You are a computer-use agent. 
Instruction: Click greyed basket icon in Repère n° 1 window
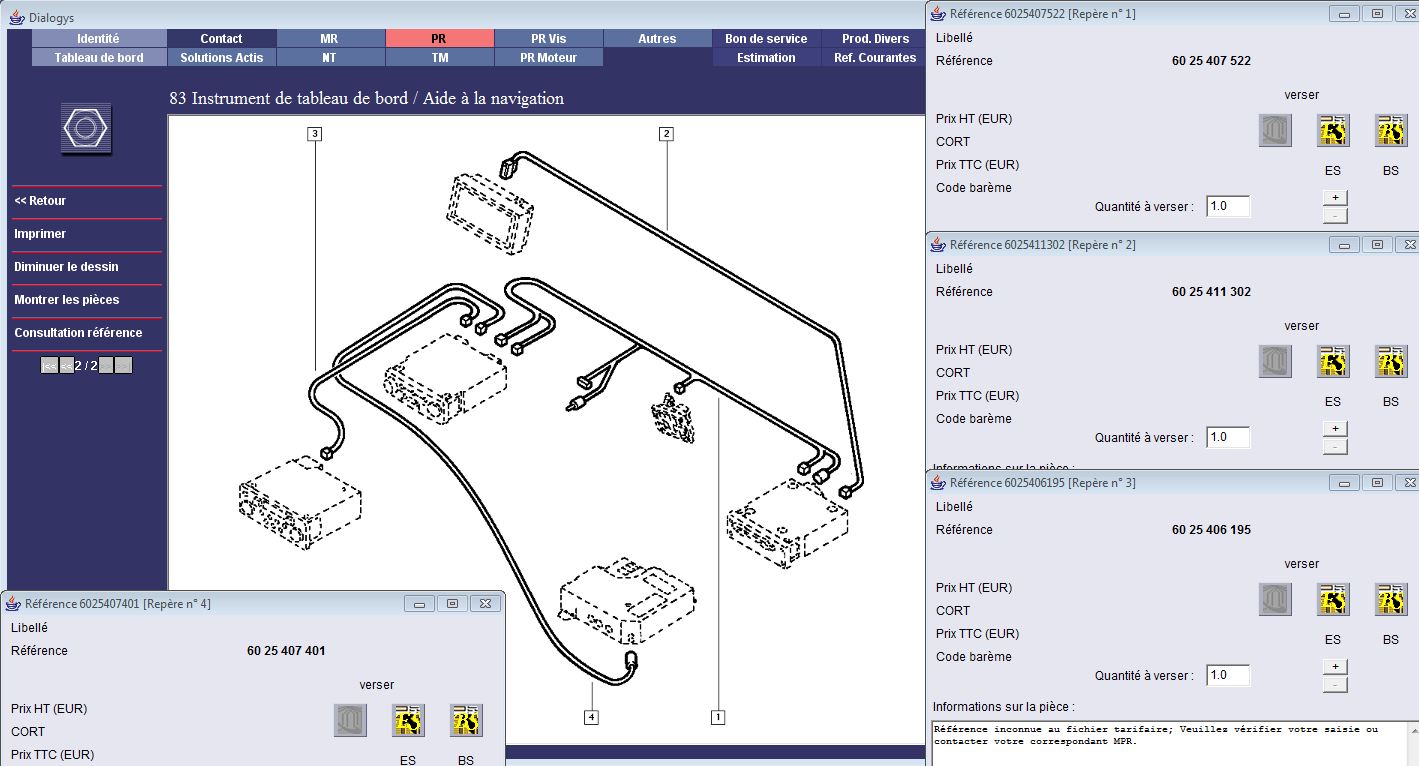(1275, 130)
